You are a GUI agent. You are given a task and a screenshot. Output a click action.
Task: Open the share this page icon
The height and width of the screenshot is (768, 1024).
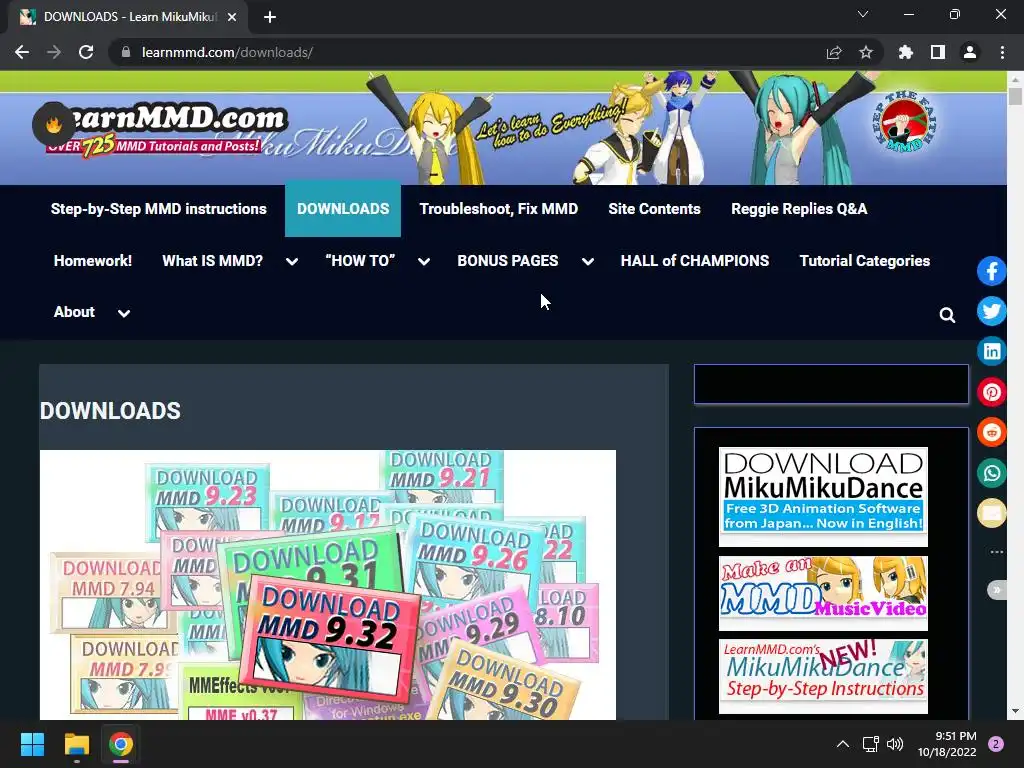tap(834, 52)
